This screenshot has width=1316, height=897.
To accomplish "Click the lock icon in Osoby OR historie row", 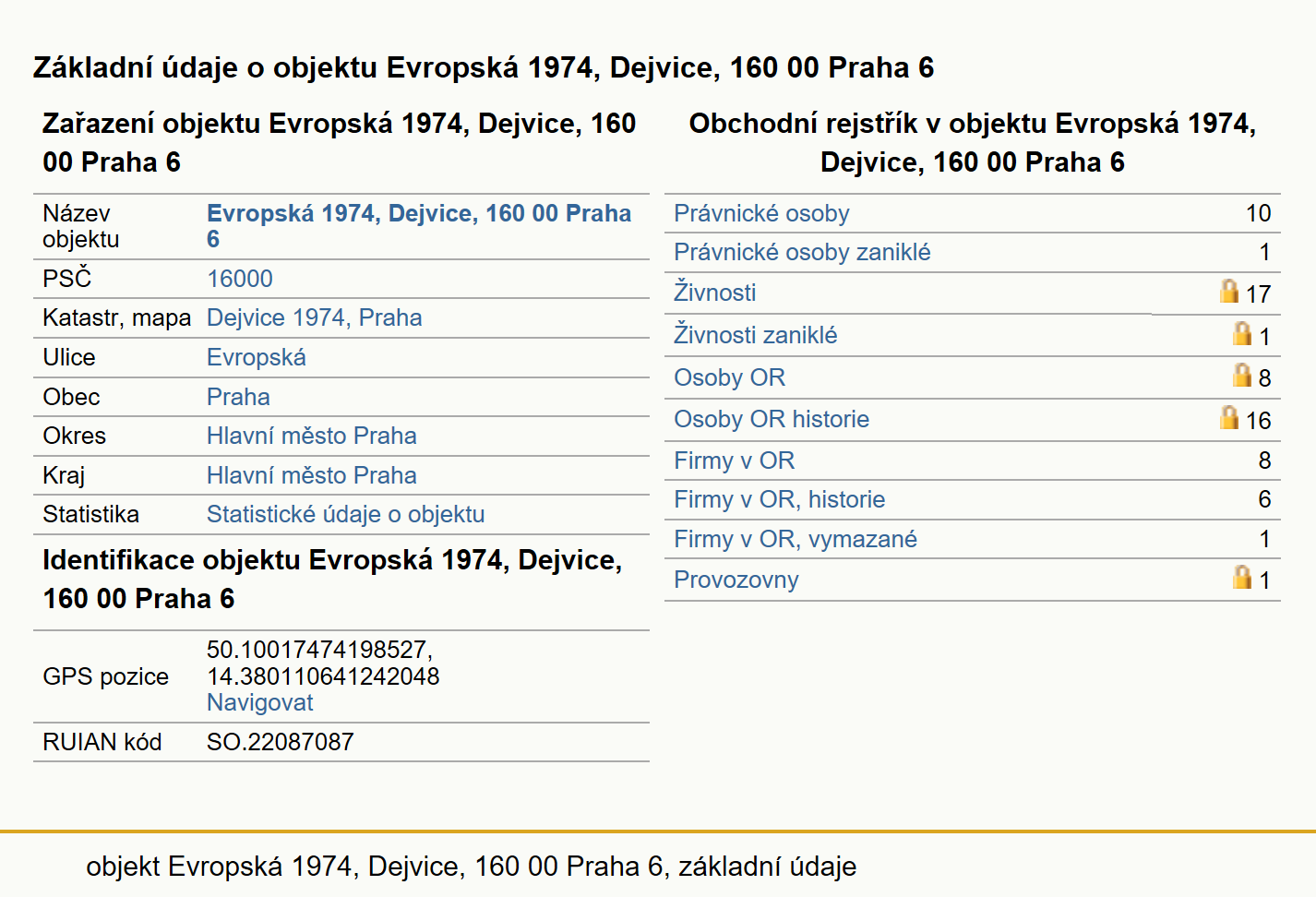I will (x=1228, y=417).
